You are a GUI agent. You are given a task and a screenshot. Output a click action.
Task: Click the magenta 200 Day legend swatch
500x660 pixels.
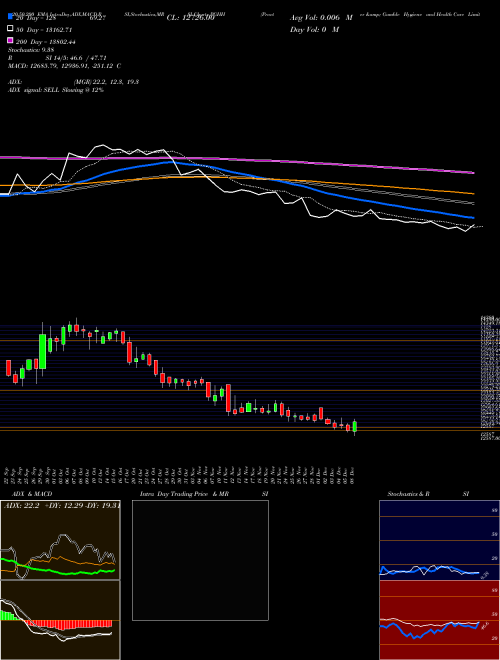(11, 40)
